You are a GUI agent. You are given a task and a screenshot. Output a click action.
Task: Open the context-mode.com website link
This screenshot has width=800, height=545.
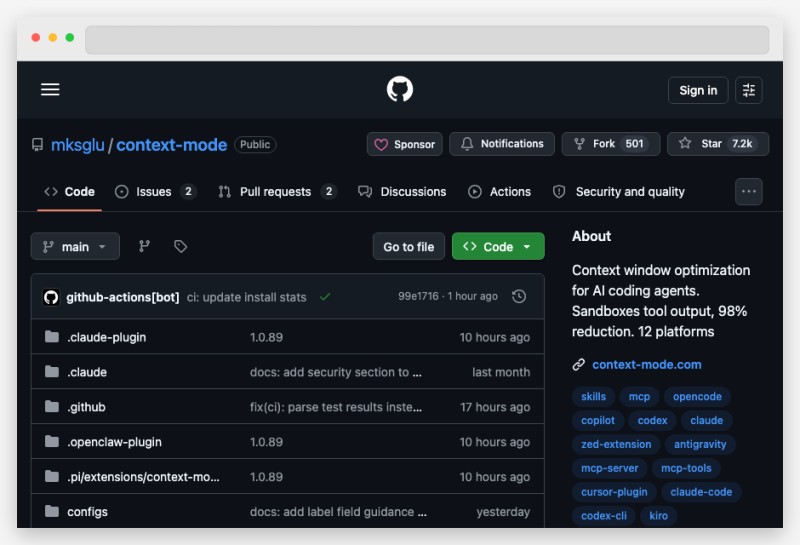[x=646, y=364]
